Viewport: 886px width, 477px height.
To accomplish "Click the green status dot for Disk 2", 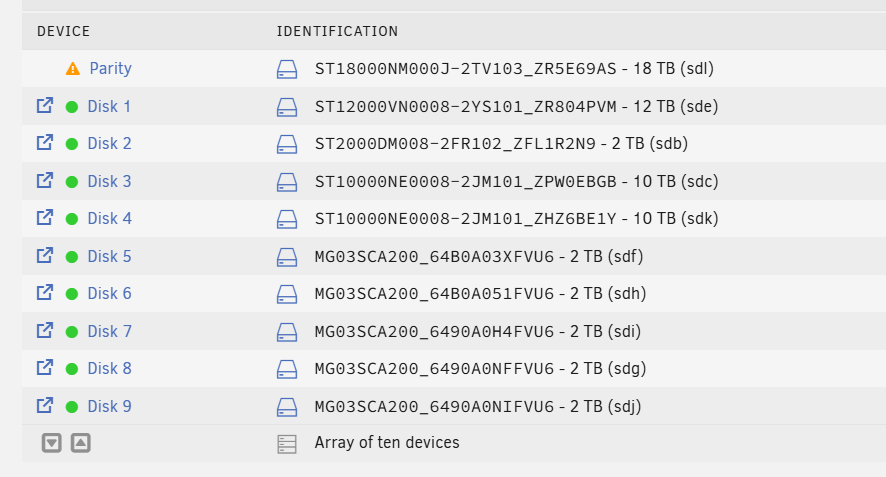I will click(x=72, y=144).
